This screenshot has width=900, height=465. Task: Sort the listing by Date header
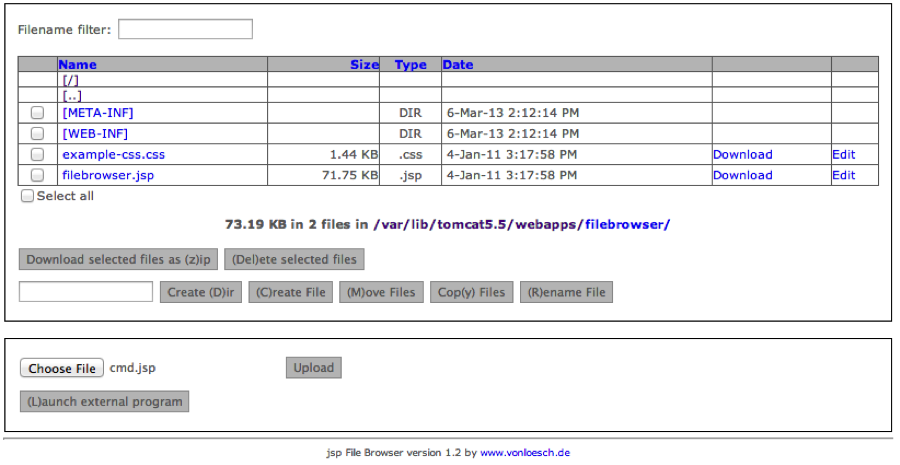click(457, 65)
